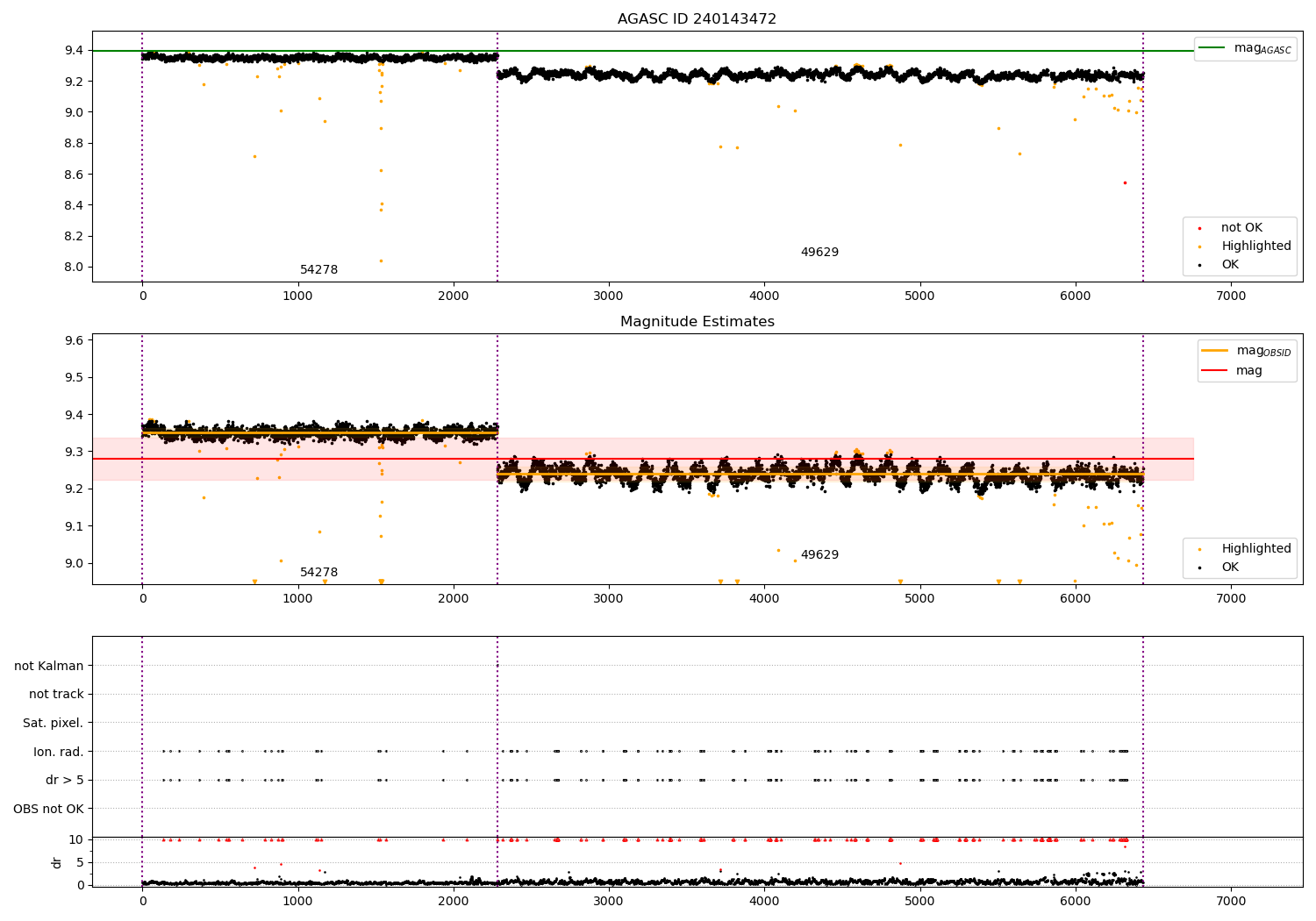Image resolution: width=1316 pixels, height=921 pixels.
Task: Click the 5000 x-axis tick in middle plot
Action: pyautogui.click(x=919, y=599)
